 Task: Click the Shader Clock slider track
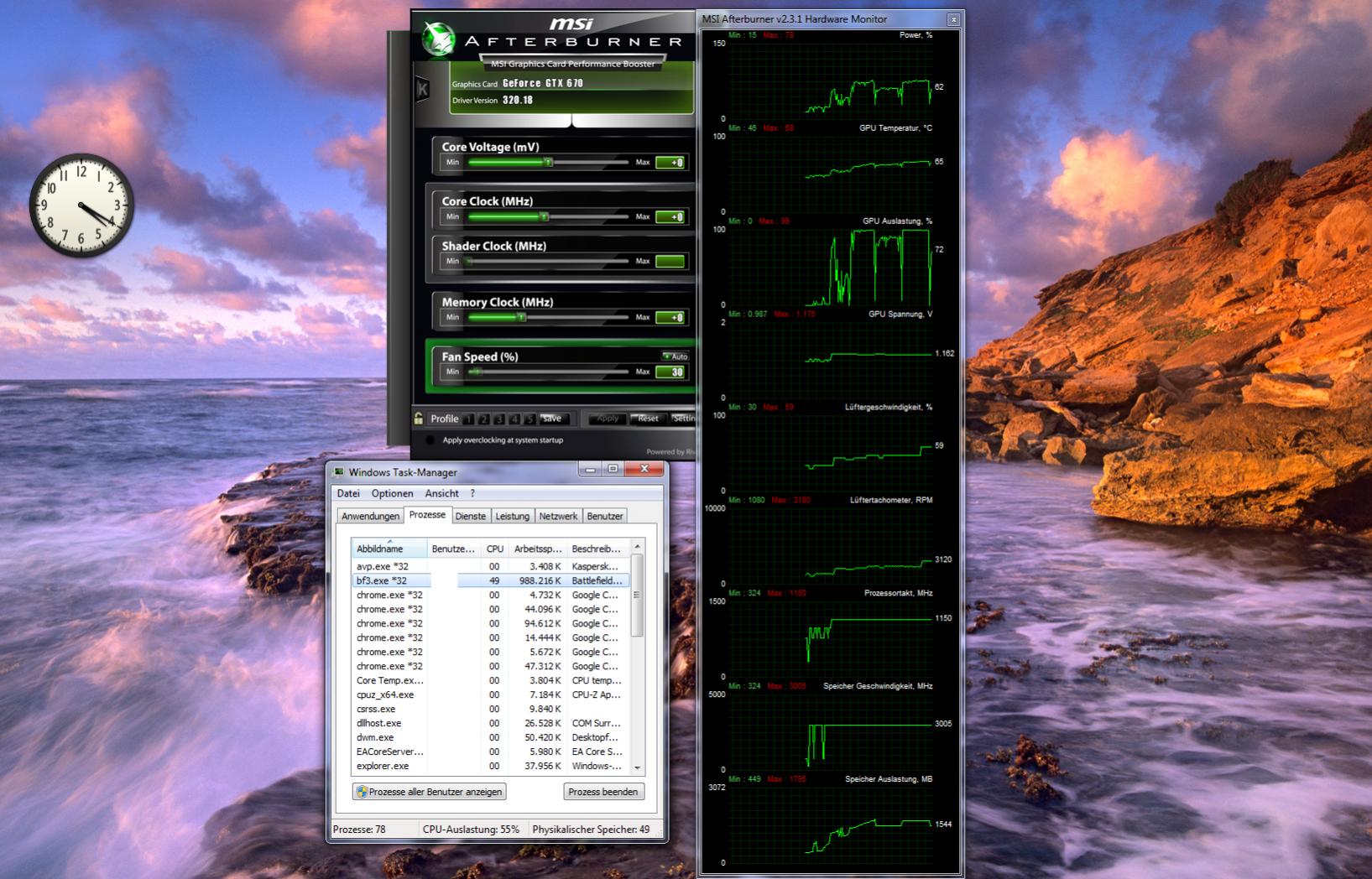[549, 261]
